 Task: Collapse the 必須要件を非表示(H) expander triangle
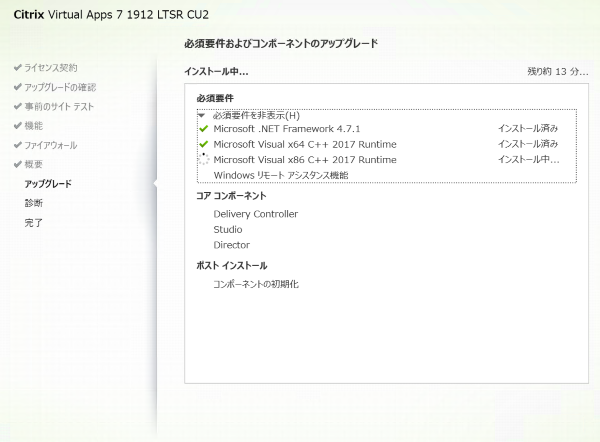pos(201,115)
